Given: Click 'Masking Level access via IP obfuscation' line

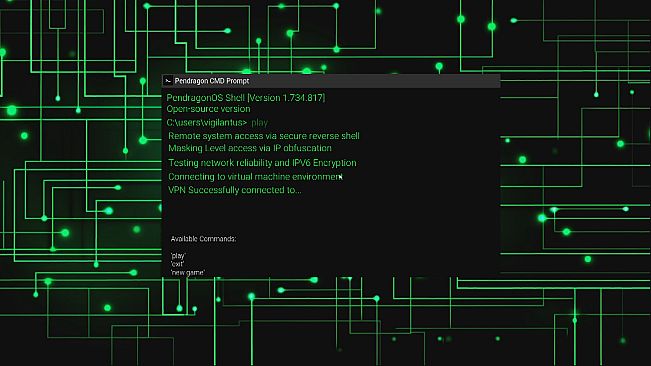Looking at the screenshot, I should click(x=250, y=148).
